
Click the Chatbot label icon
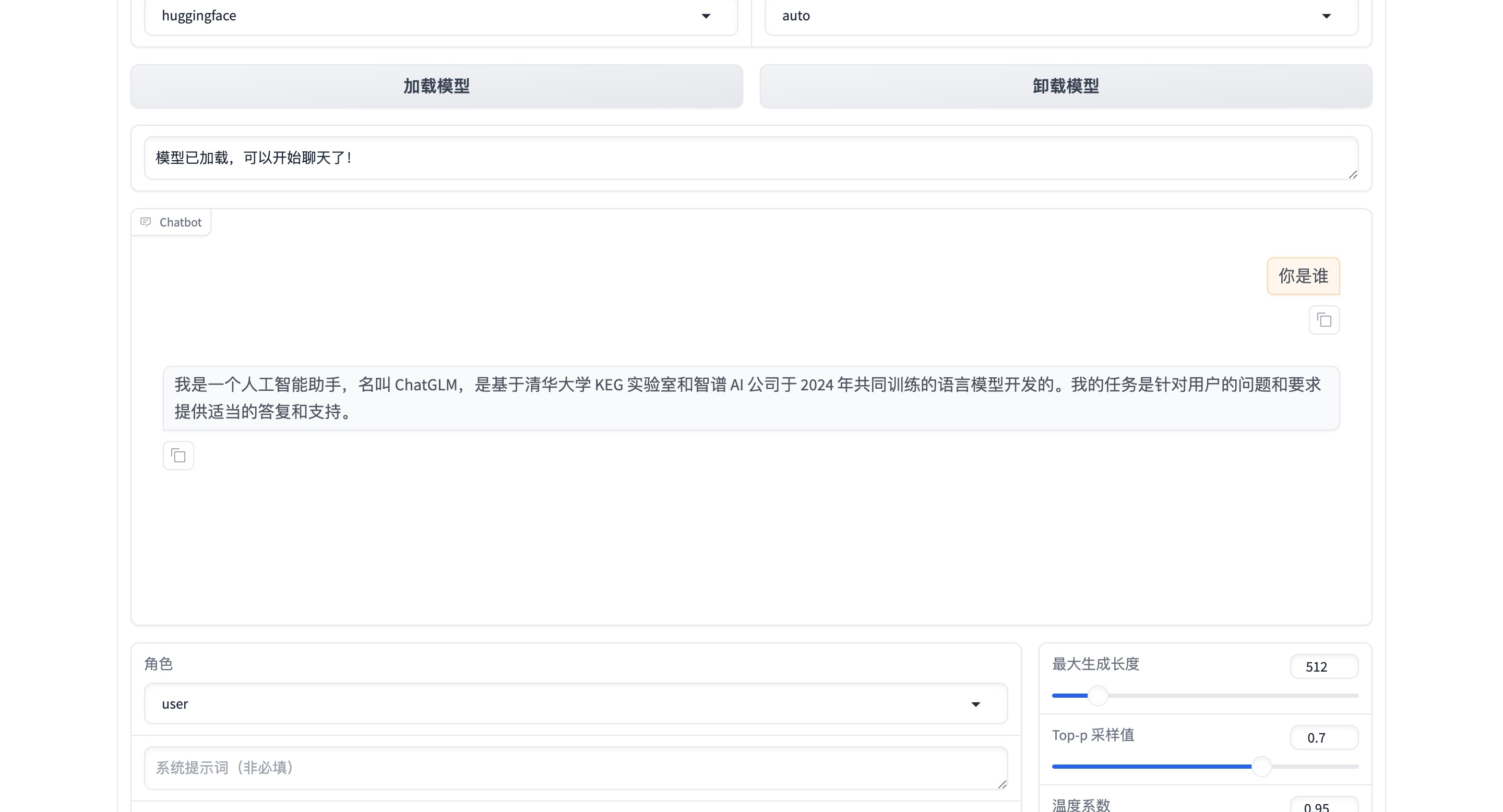(x=146, y=222)
